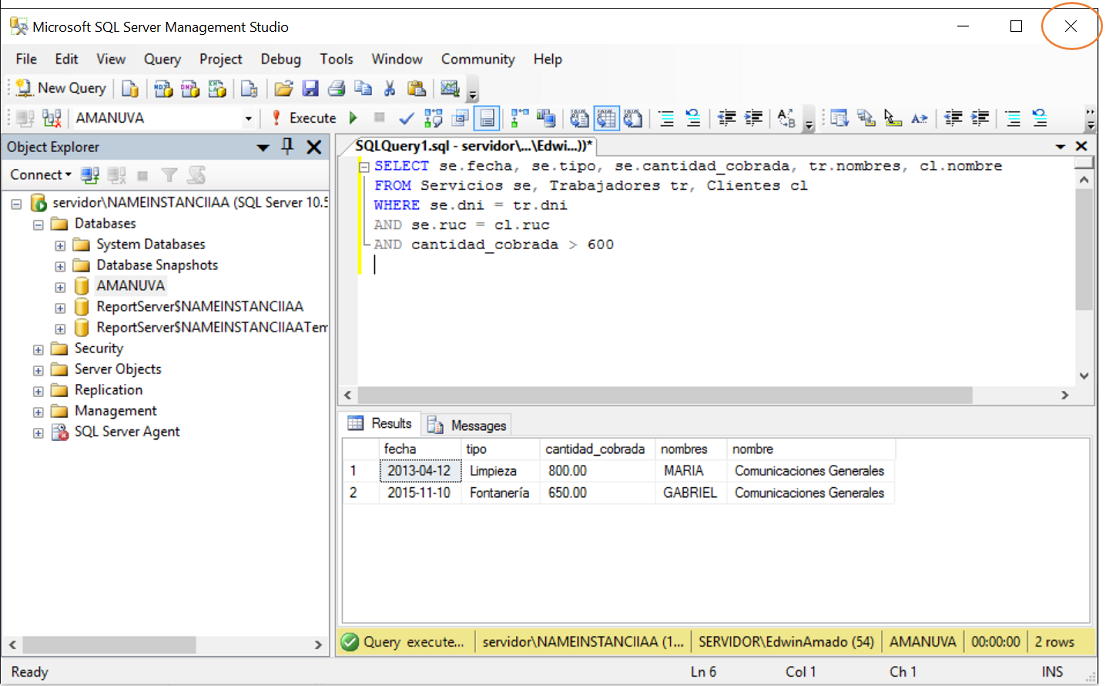
Task: Click the Execute button
Action: tap(305, 118)
